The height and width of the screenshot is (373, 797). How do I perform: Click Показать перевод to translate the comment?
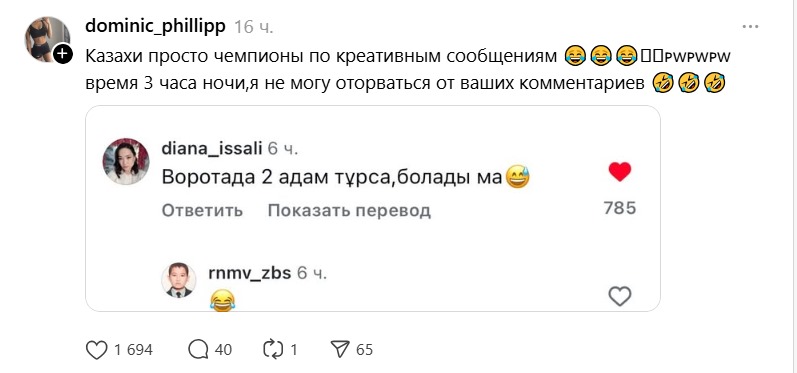tap(349, 210)
